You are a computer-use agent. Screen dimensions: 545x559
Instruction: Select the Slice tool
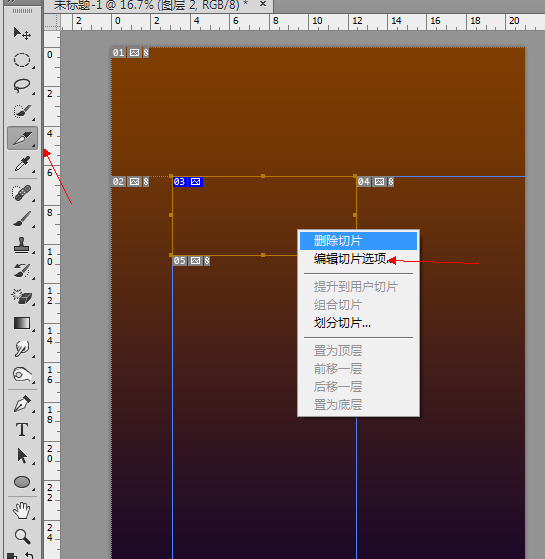(x=22, y=138)
